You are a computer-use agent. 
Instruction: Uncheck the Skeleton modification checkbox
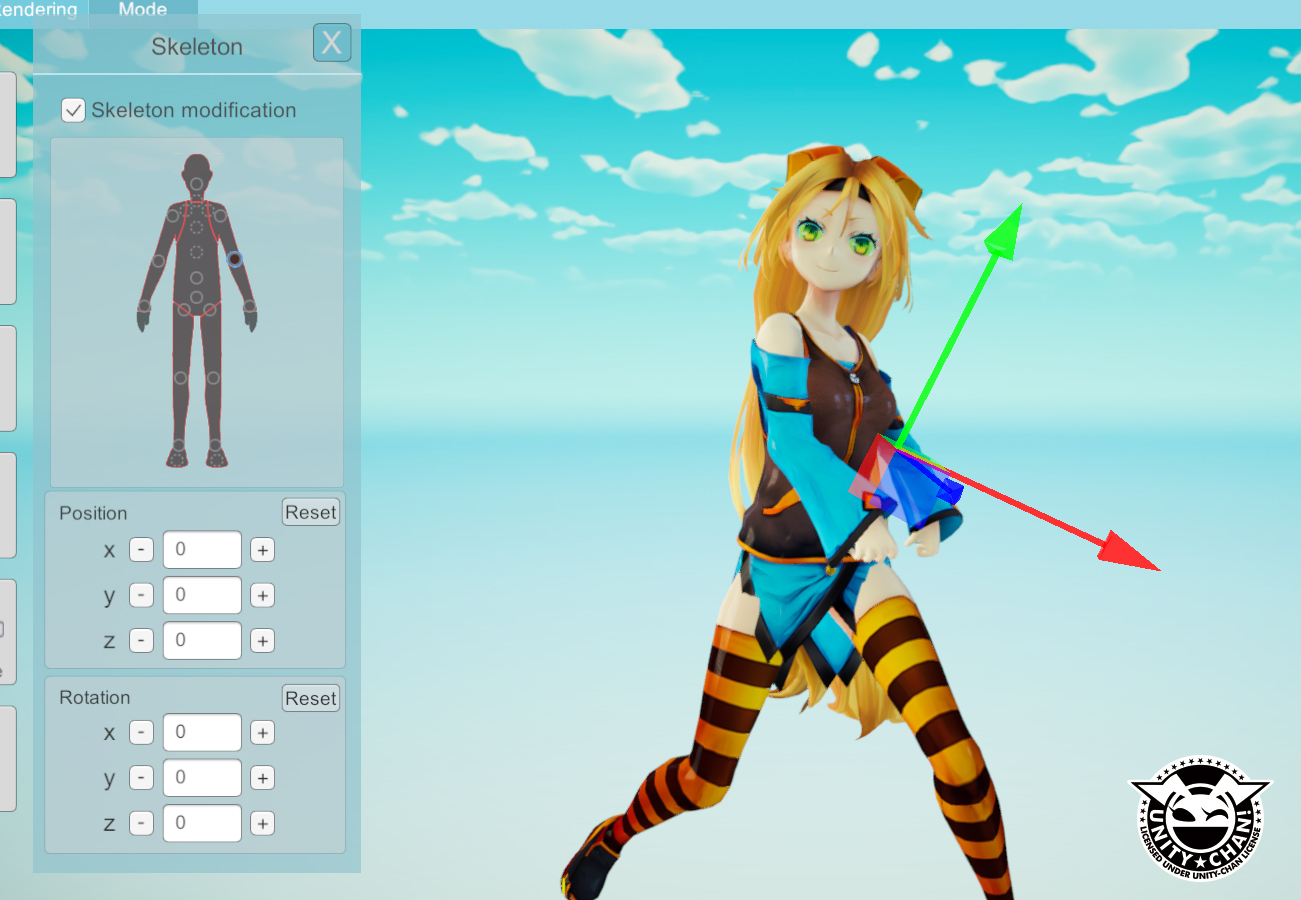click(73, 110)
